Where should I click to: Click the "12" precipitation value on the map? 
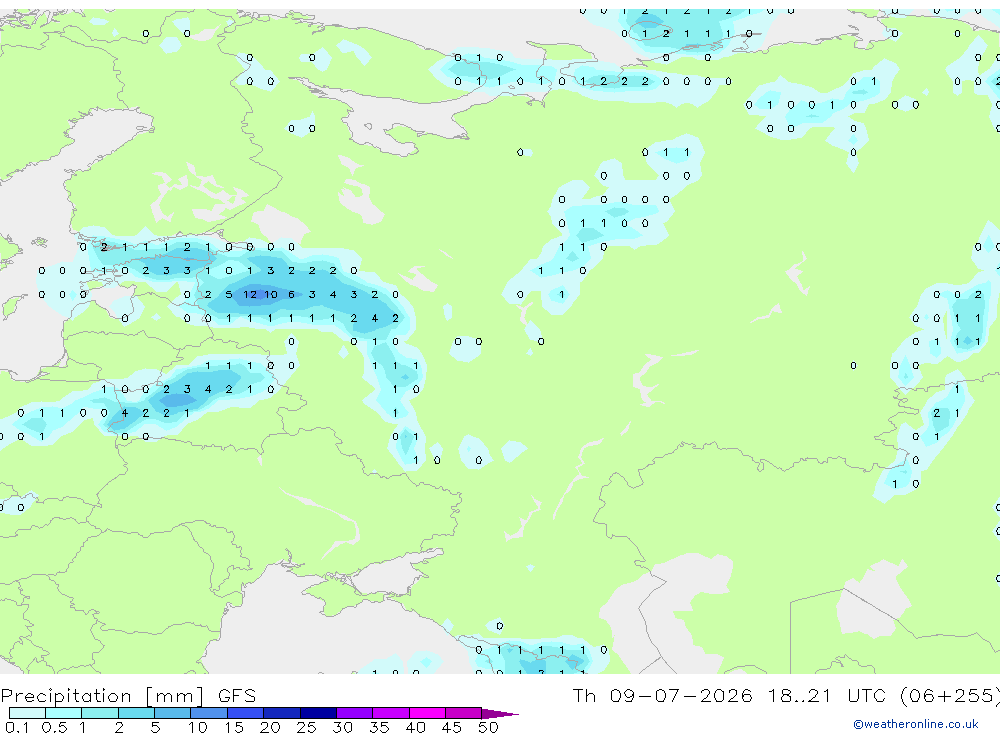(x=250, y=294)
